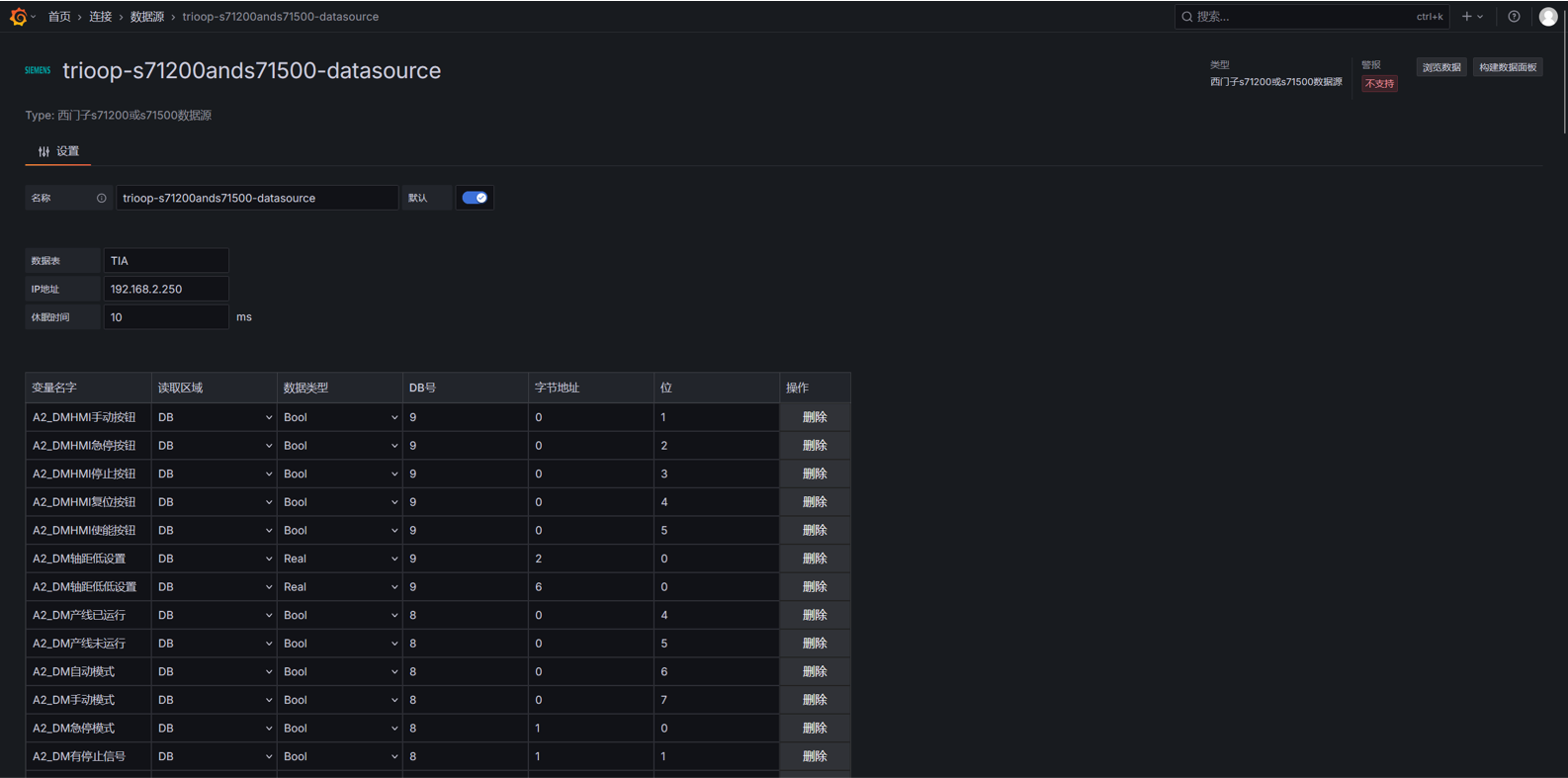Expand 读取区域 dropdown for A2_DM产线已运行

pos(215,615)
